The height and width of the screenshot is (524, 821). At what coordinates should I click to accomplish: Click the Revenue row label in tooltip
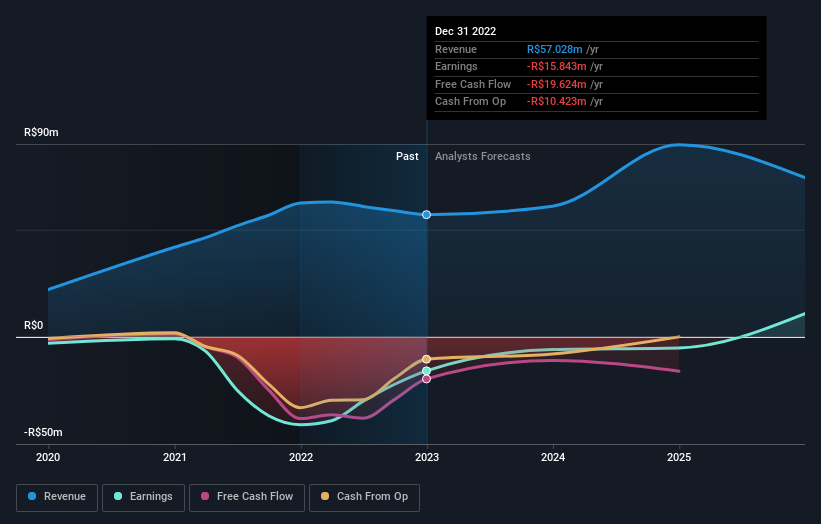point(456,49)
